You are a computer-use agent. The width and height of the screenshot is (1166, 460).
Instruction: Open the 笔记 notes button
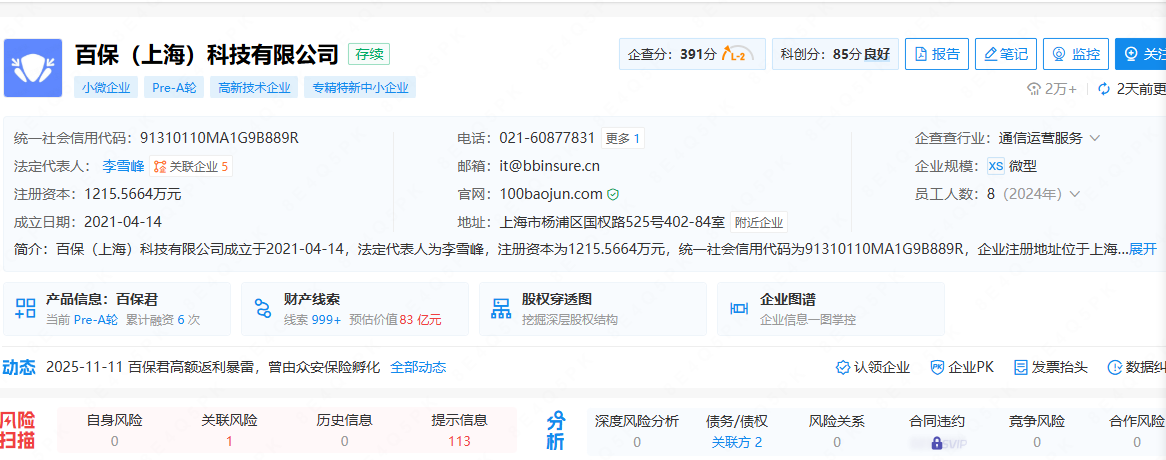pyautogui.click(x=1005, y=54)
